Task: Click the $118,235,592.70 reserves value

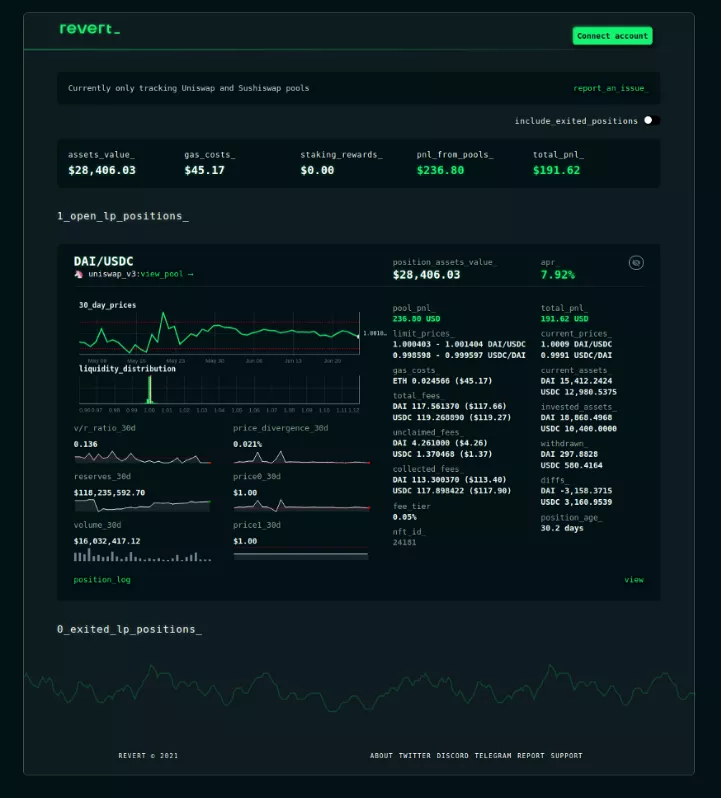Action: click(x=109, y=493)
